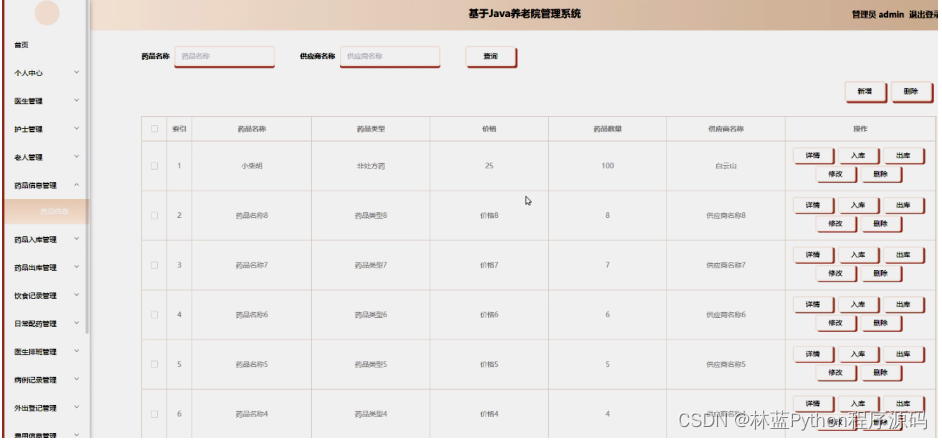
Task: Click 出库 for the 药品名称7 row
Action: tap(904, 255)
